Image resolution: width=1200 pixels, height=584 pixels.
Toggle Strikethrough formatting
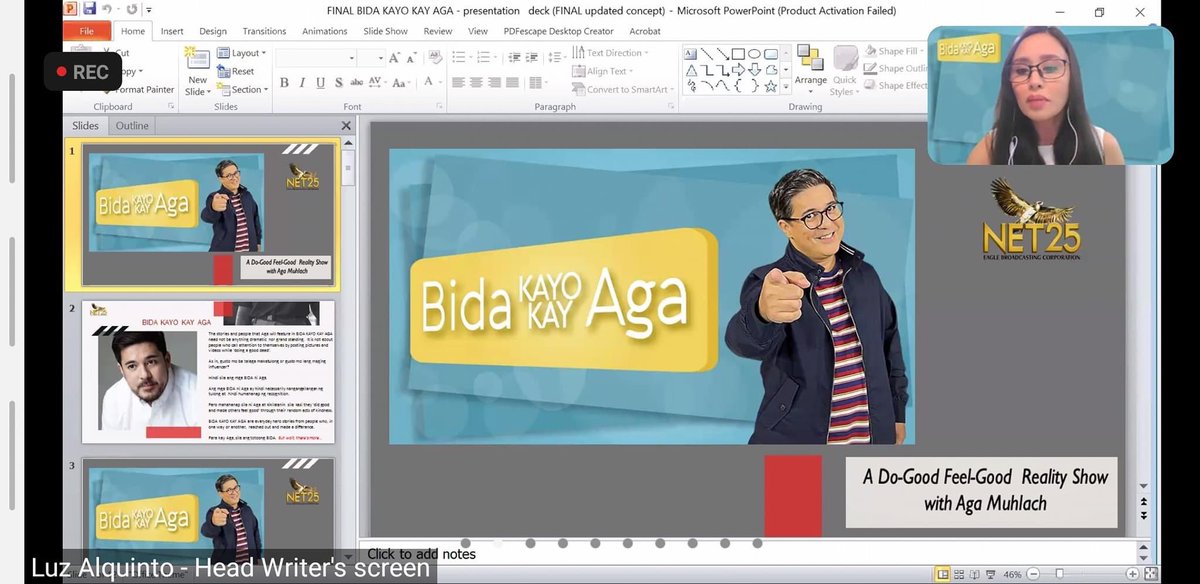355,82
